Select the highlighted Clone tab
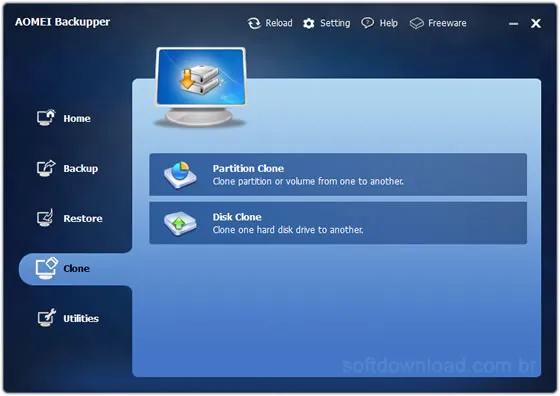560x396 pixels. [75, 269]
